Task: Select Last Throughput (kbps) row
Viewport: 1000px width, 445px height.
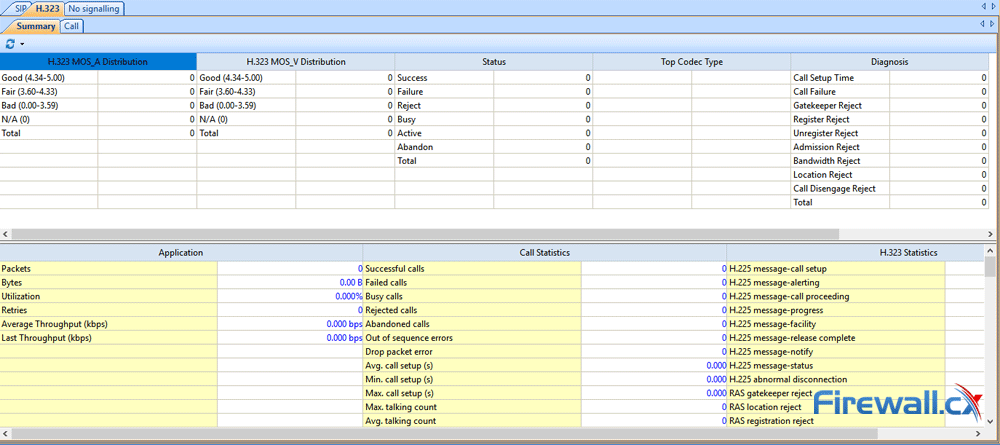Action: [181, 338]
